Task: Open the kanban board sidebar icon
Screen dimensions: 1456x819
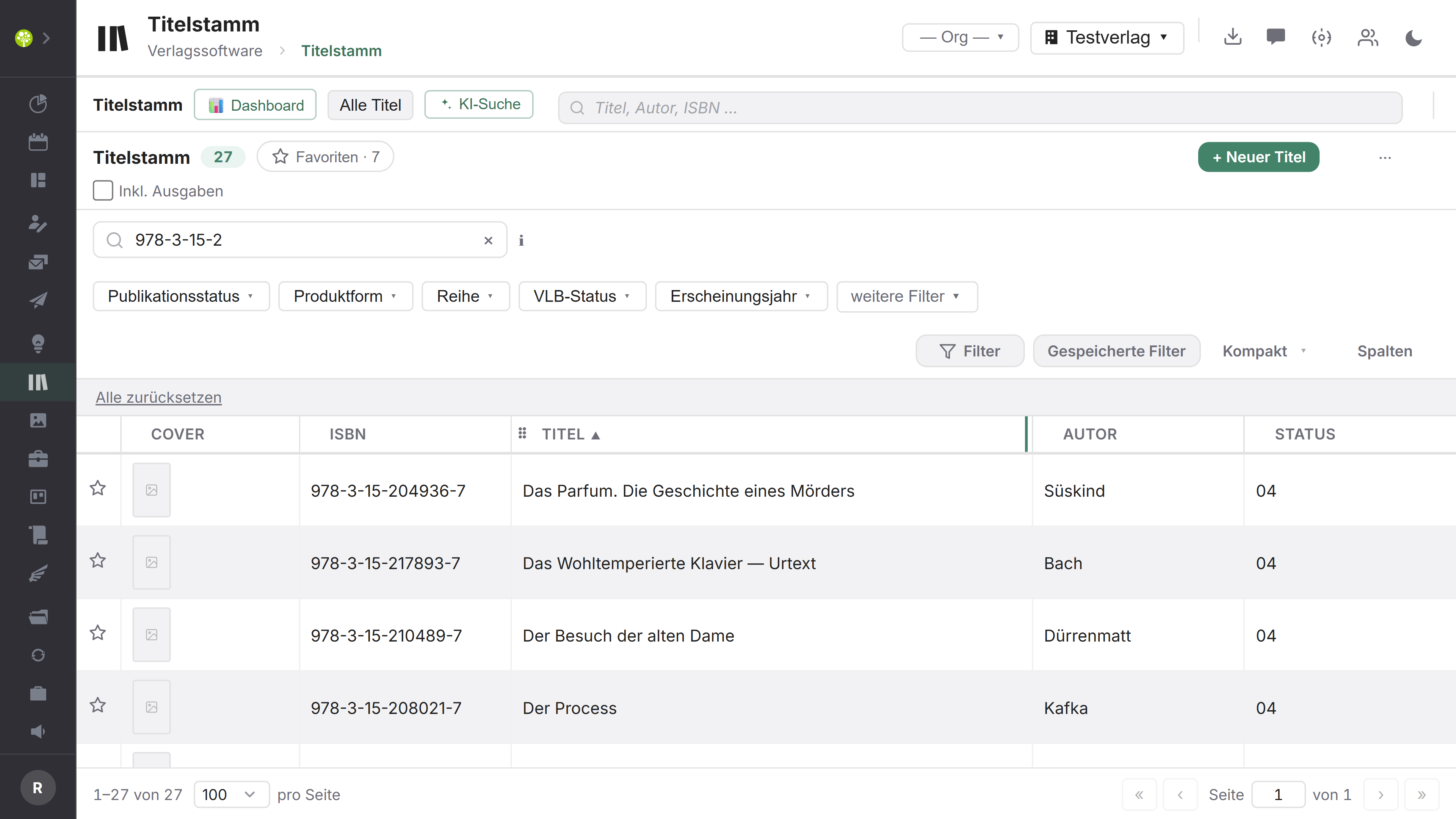Action: click(38, 497)
